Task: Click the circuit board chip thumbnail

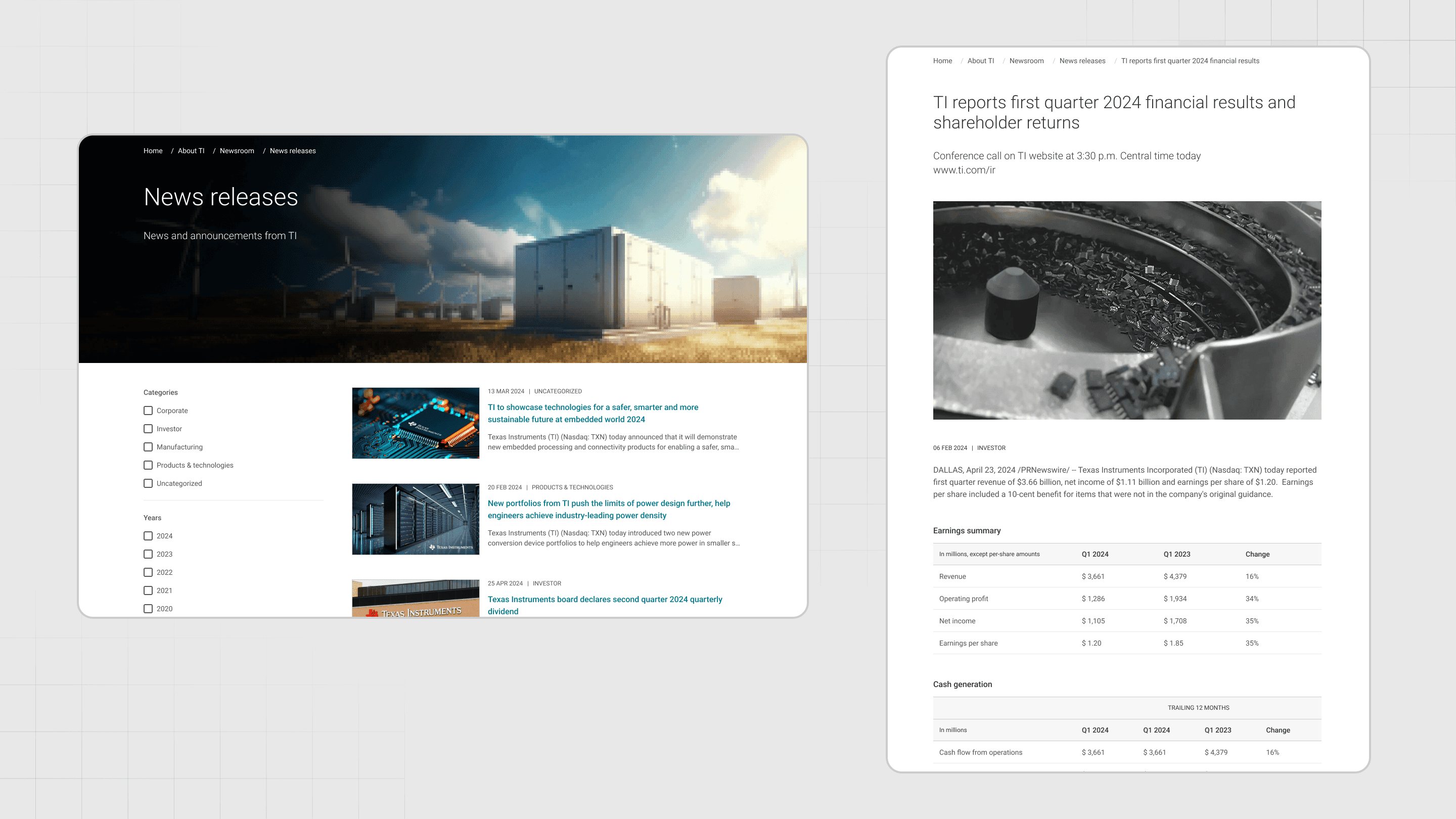Action: tap(416, 423)
